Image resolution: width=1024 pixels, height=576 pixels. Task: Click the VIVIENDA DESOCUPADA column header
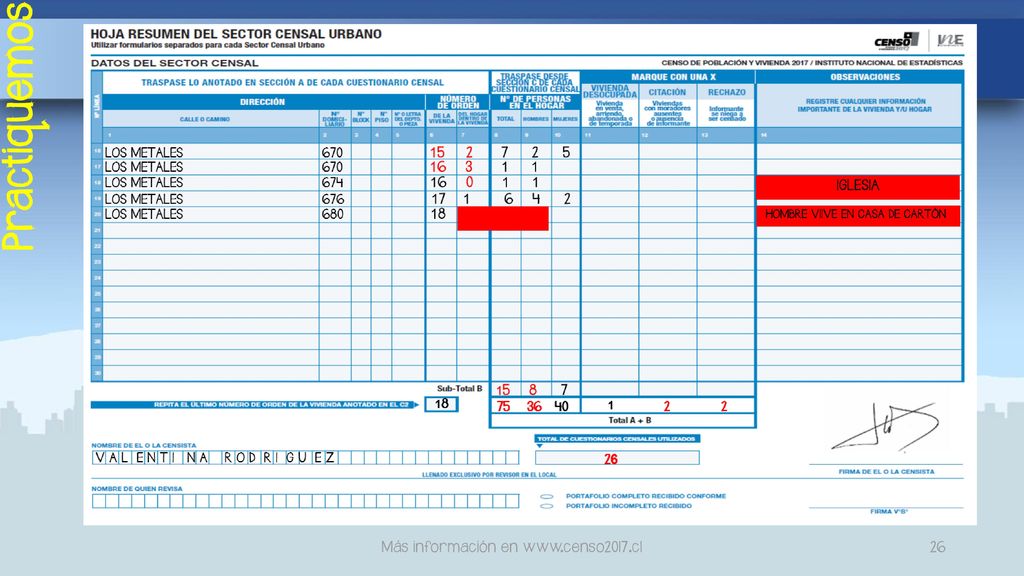point(610,91)
